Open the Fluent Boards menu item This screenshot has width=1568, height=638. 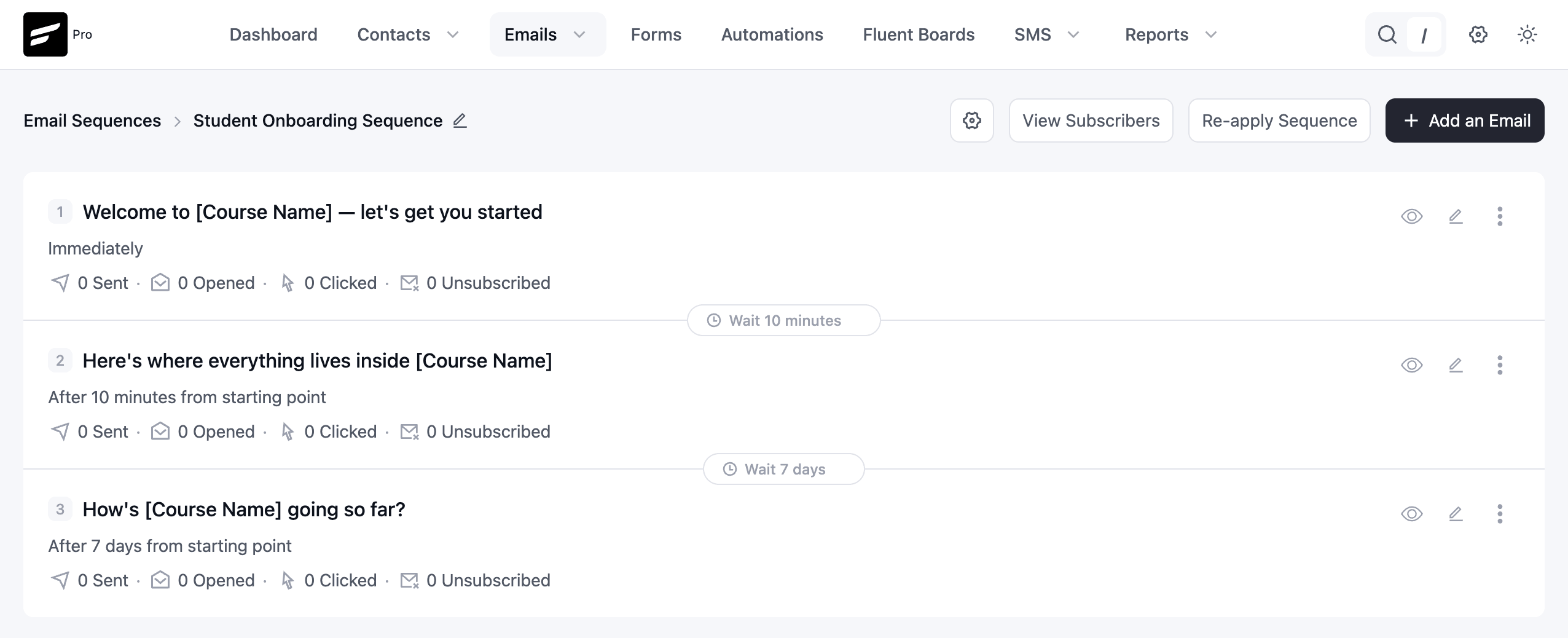pos(919,34)
